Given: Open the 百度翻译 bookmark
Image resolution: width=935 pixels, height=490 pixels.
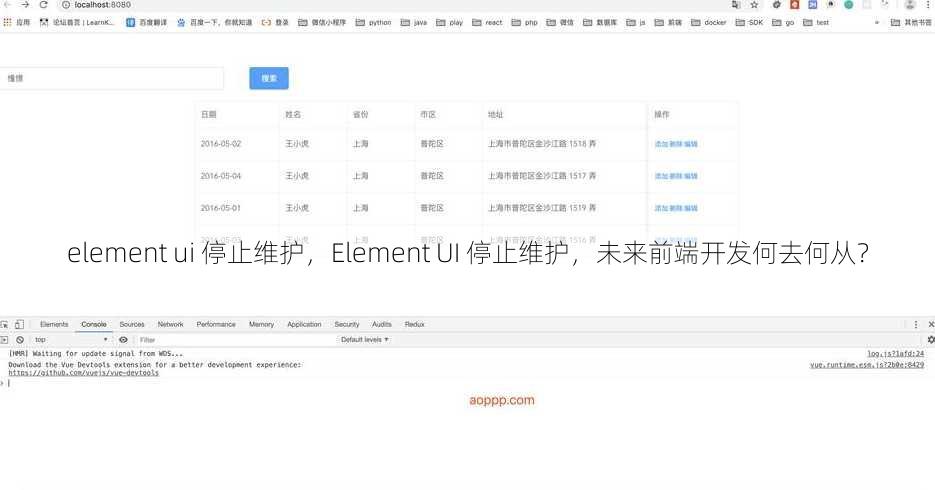Looking at the screenshot, I should coord(147,22).
